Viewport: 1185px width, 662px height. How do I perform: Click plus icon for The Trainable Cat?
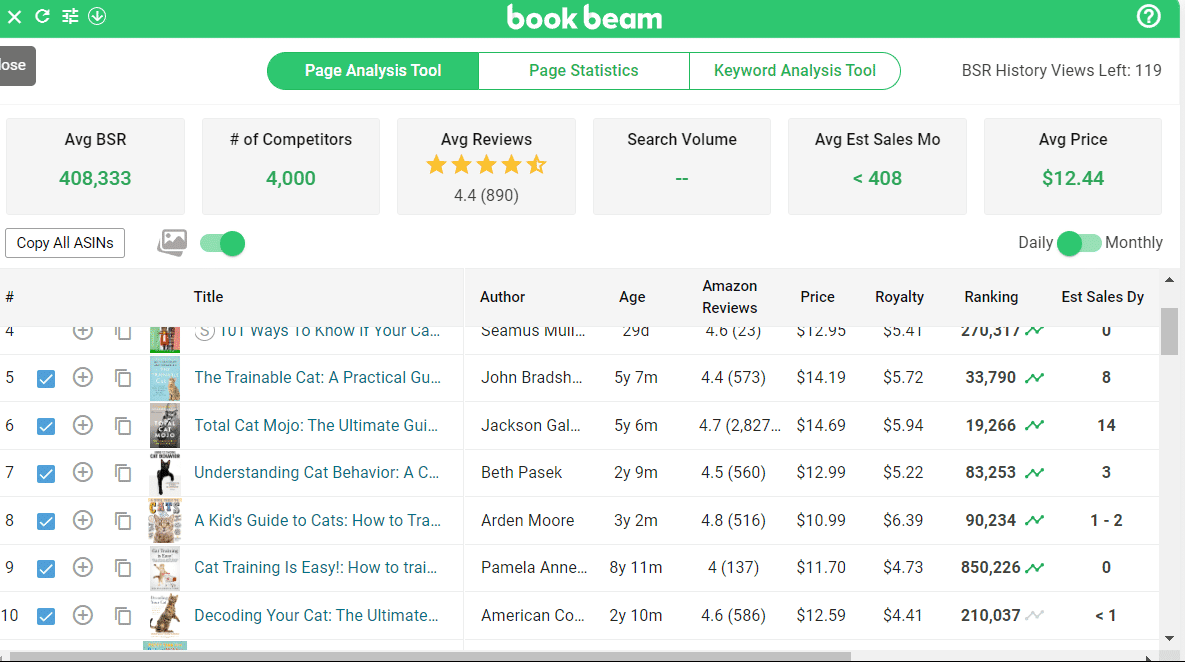[83, 378]
